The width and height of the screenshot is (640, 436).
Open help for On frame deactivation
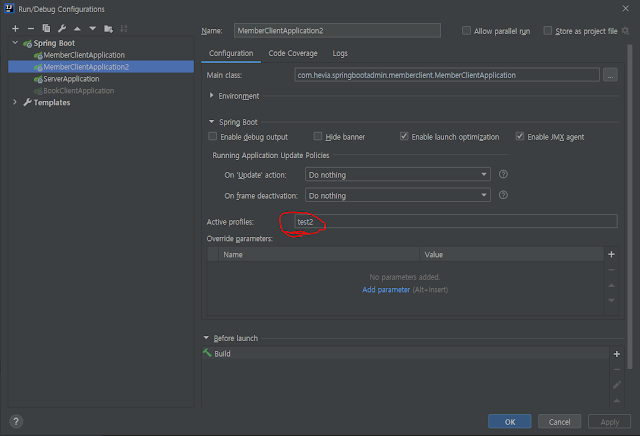click(x=503, y=195)
